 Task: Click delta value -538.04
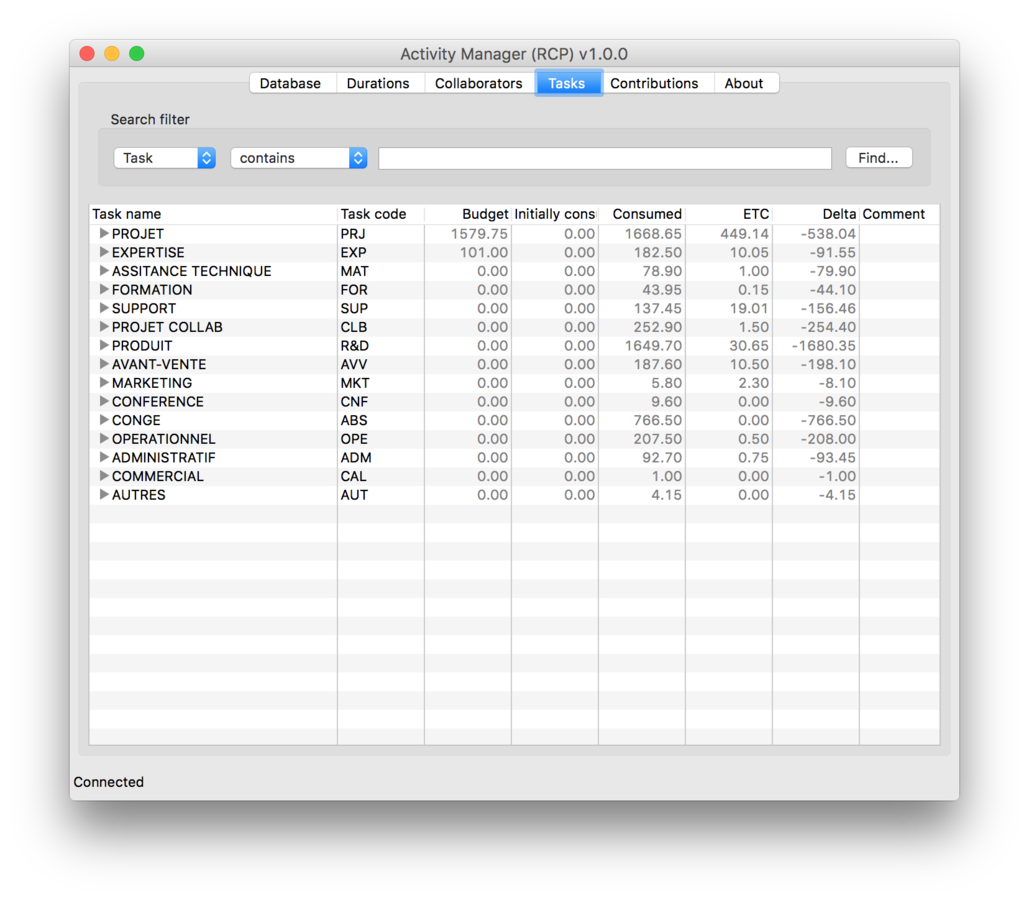tap(828, 234)
